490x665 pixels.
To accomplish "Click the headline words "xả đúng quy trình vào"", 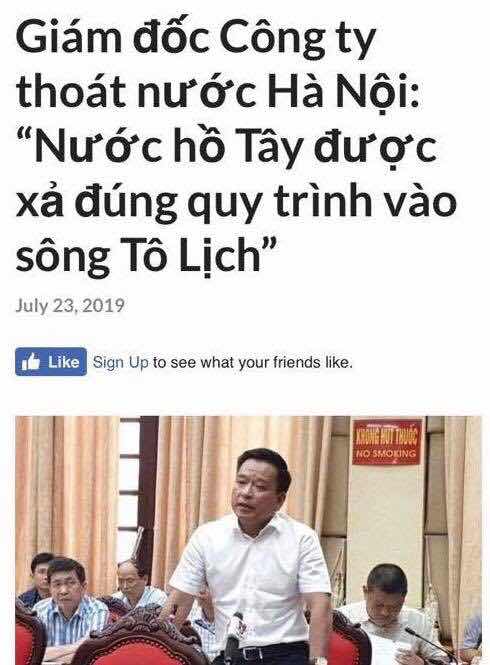I will (x=236, y=201).
